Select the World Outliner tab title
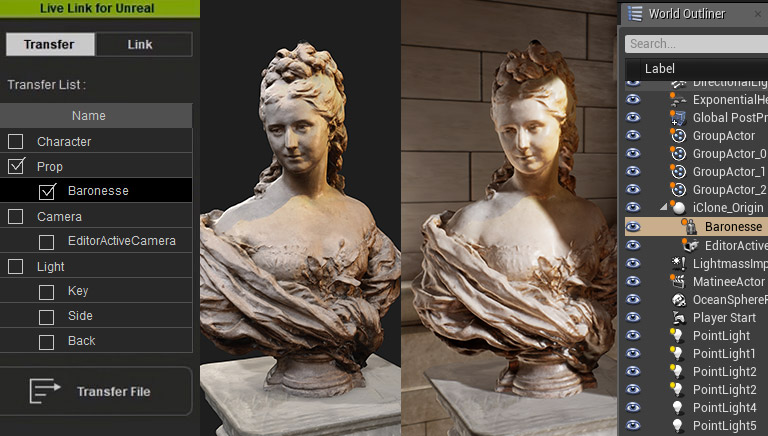Viewport: 768px width, 436px height. pyautogui.click(x=687, y=14)
